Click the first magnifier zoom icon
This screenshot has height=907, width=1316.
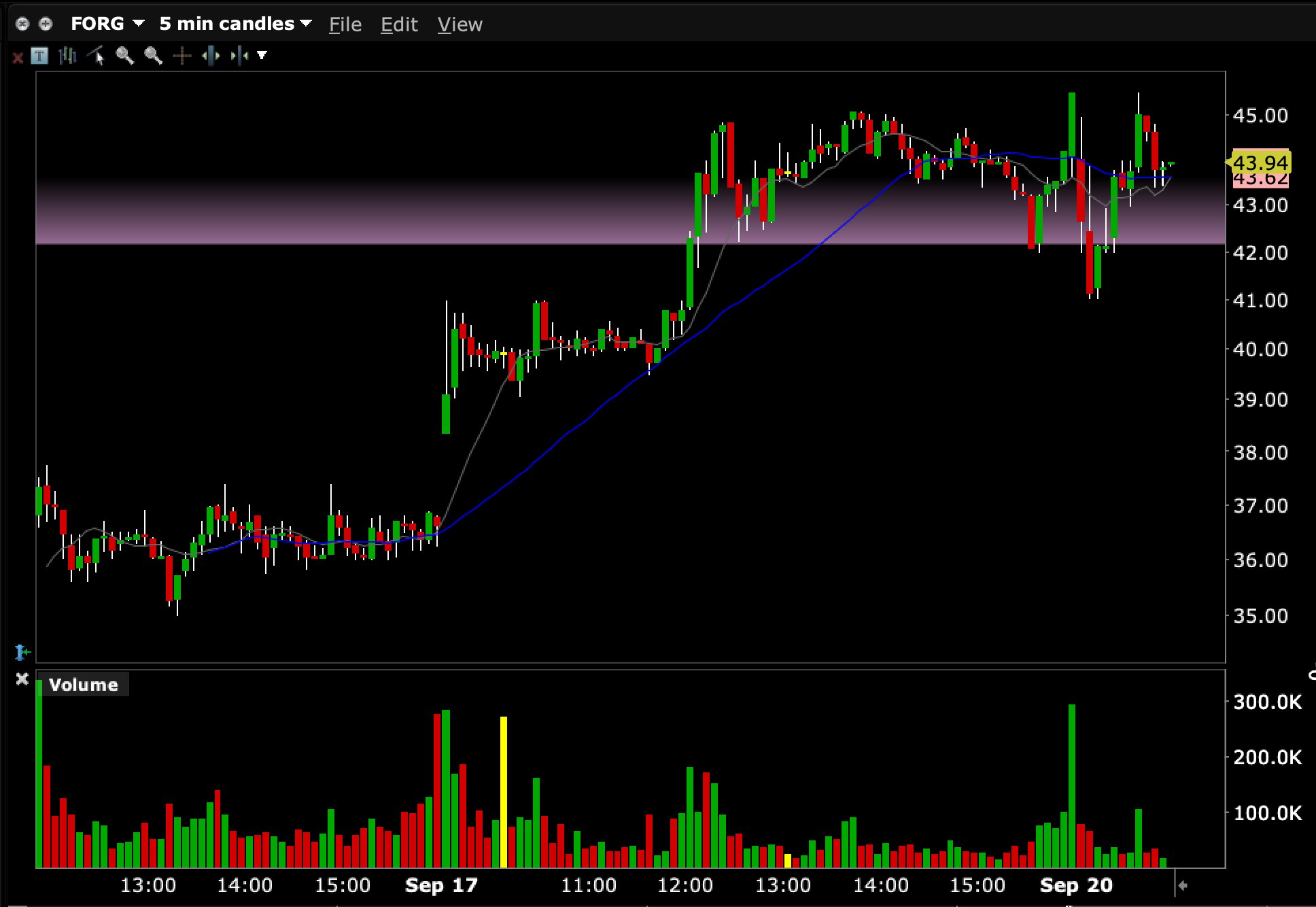tap(124, 56)
